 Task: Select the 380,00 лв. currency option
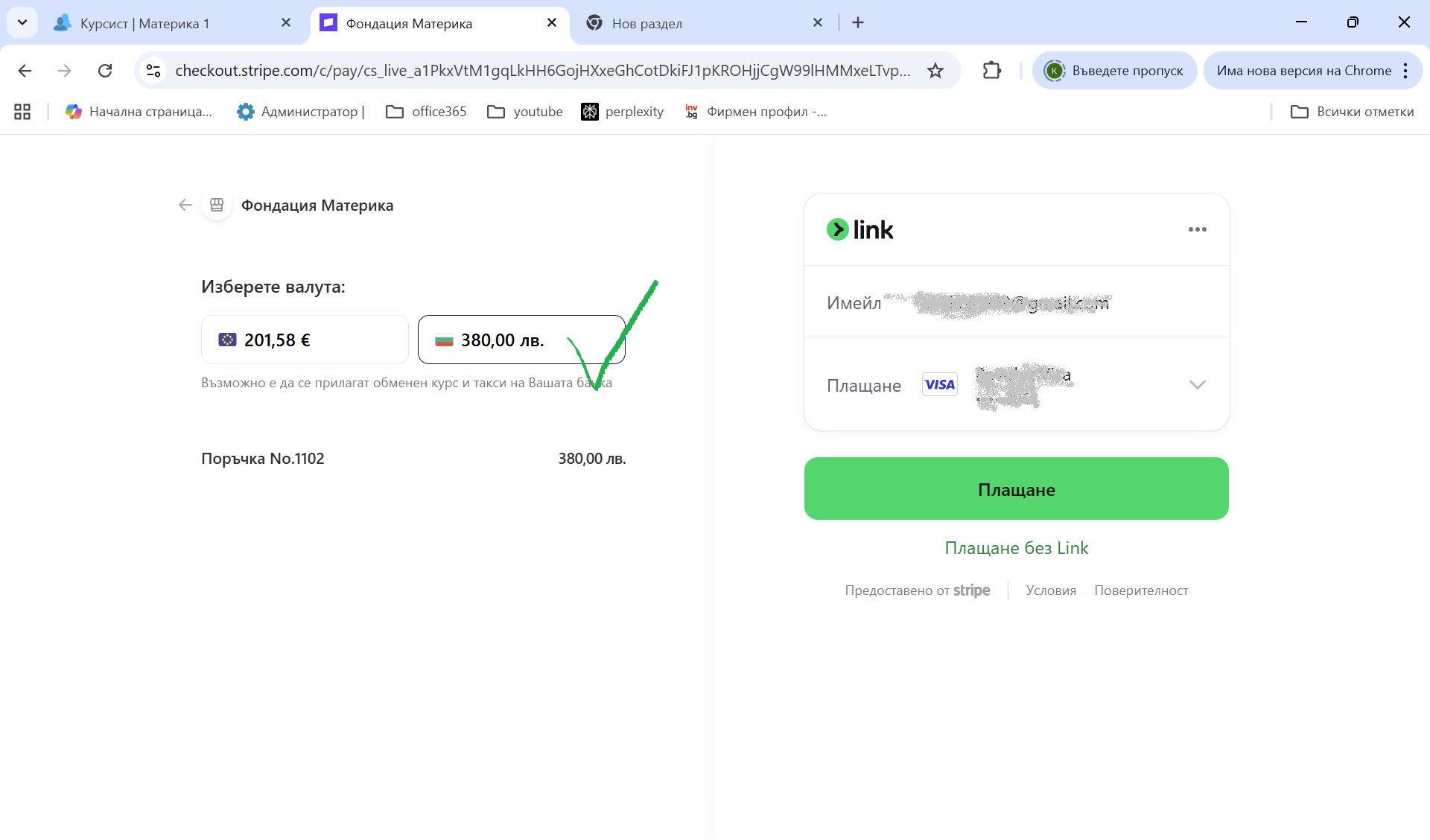click(521, 340)
